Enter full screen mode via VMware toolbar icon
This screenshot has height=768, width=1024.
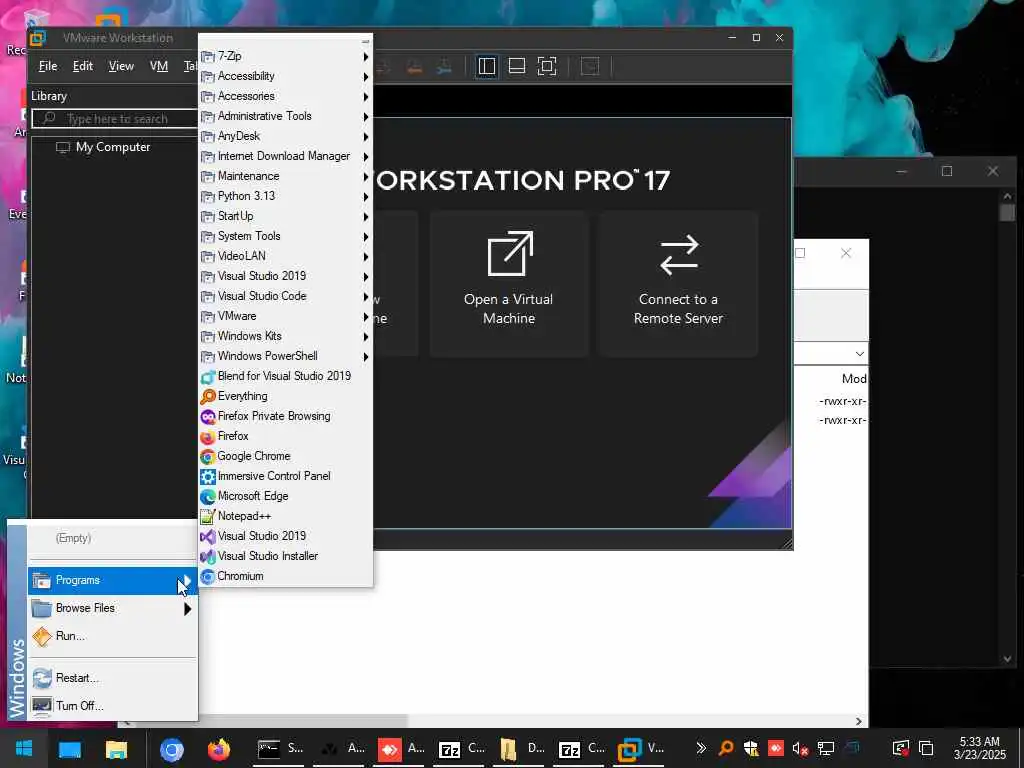point(547,66)
